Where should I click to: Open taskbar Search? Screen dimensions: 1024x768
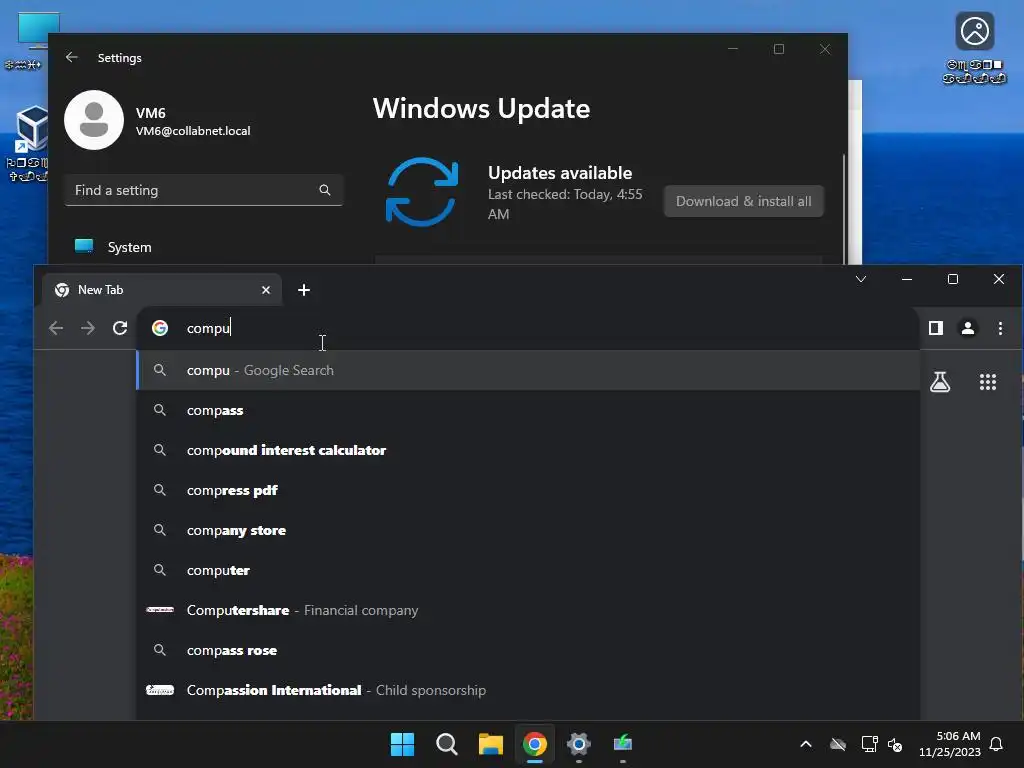(x=447, y=744)
